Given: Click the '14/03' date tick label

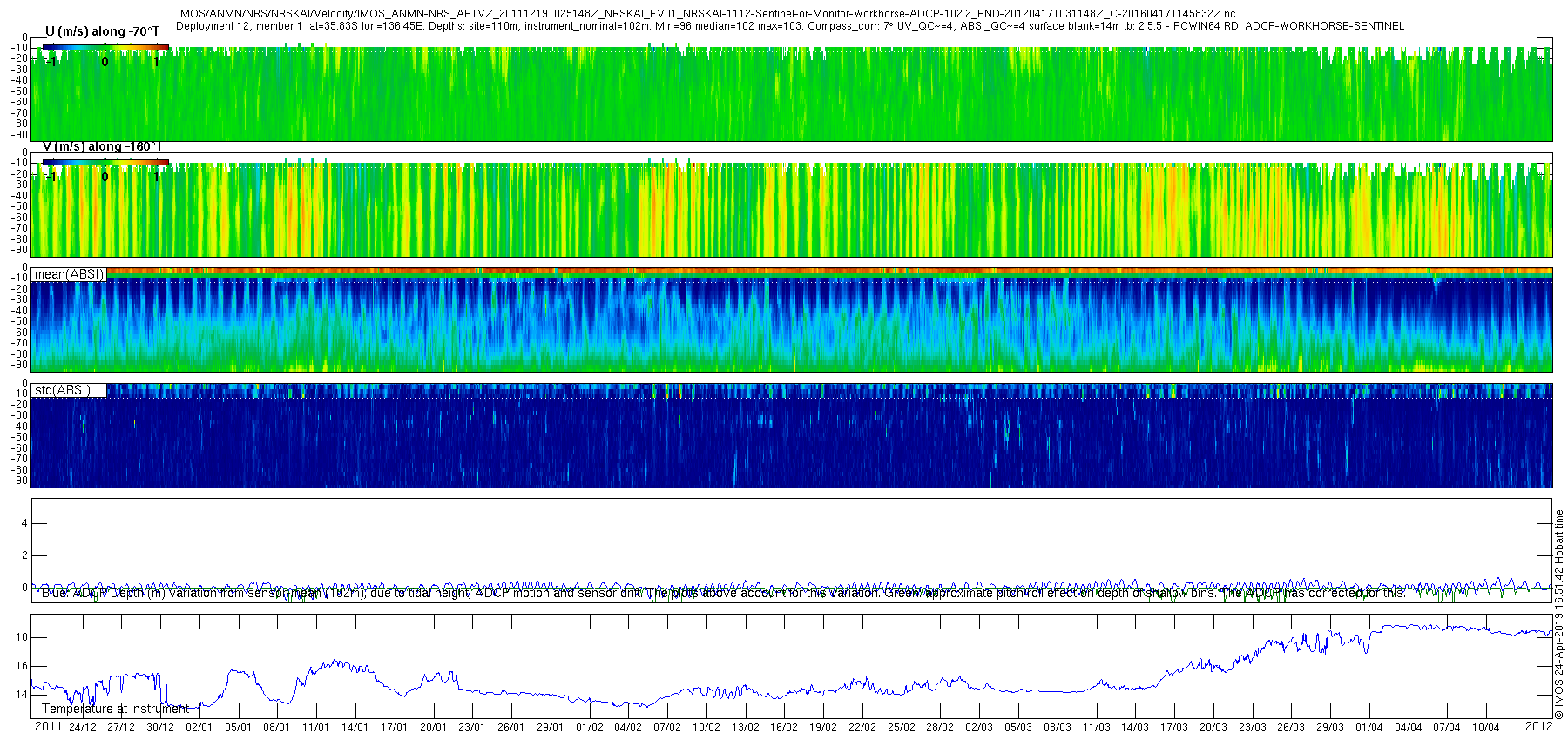Looking at the screenshot, I should tap(1135, 728).
